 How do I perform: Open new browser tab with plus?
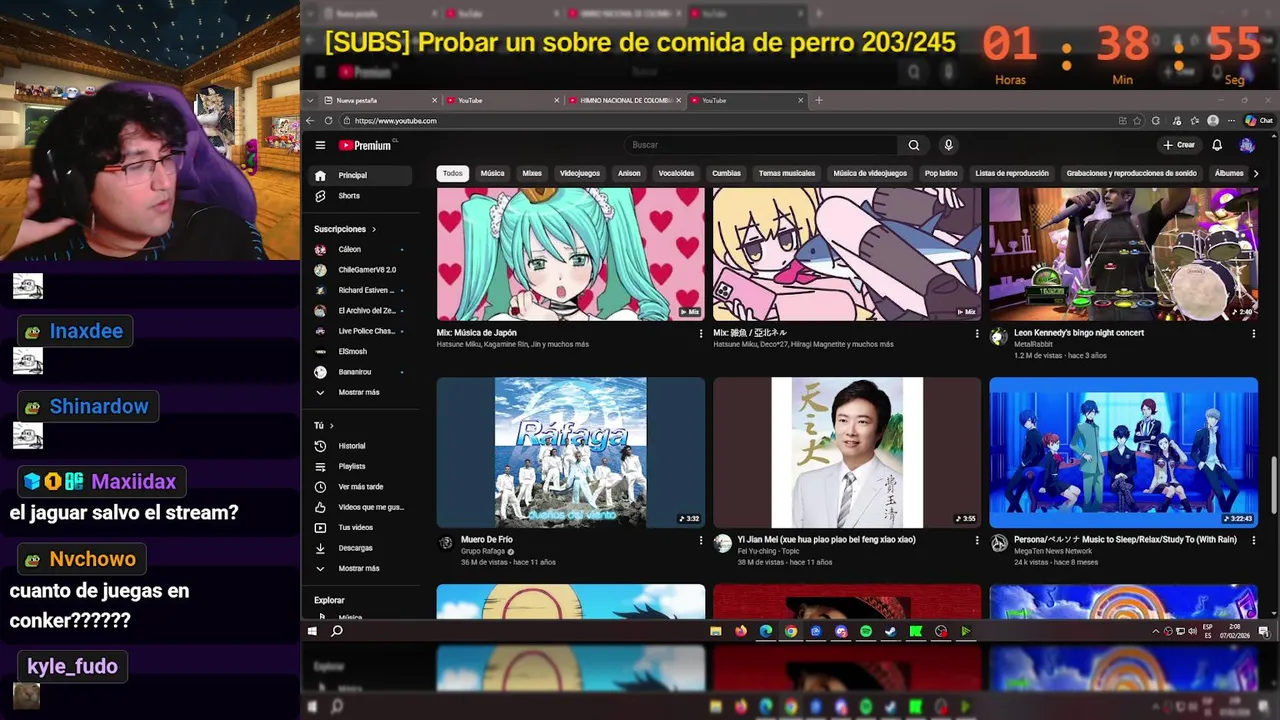click(819, 100)
